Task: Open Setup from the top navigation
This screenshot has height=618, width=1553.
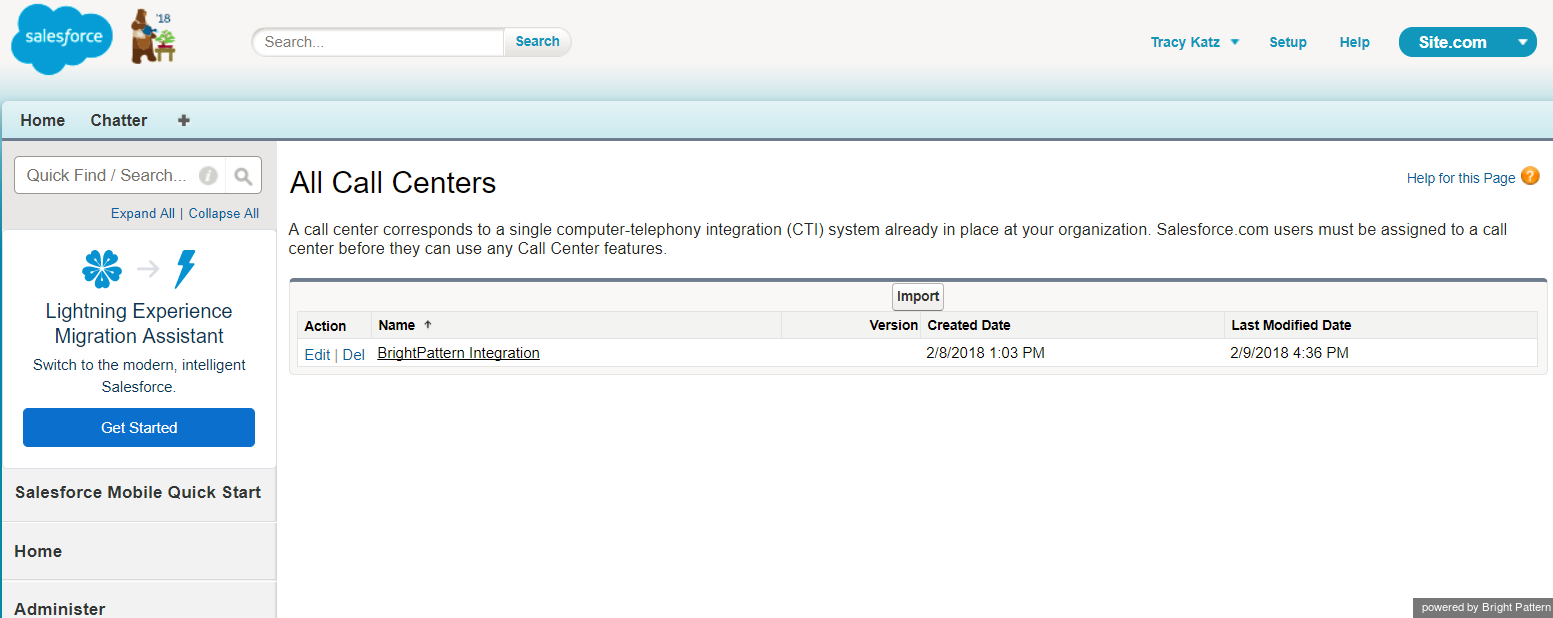Action: 1288,42
